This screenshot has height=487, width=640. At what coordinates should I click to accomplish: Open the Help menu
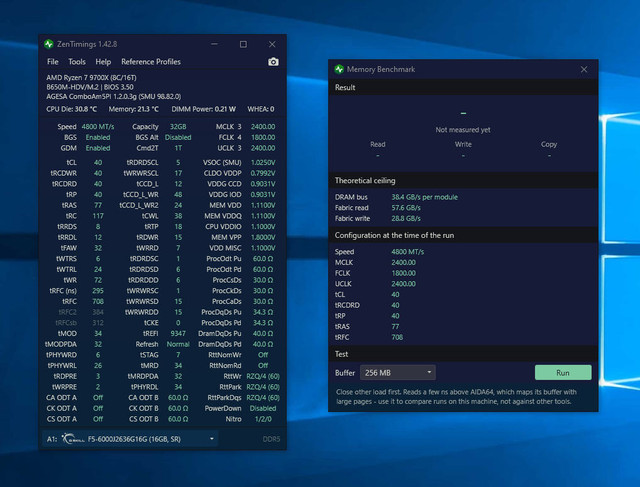coord(103,62)
